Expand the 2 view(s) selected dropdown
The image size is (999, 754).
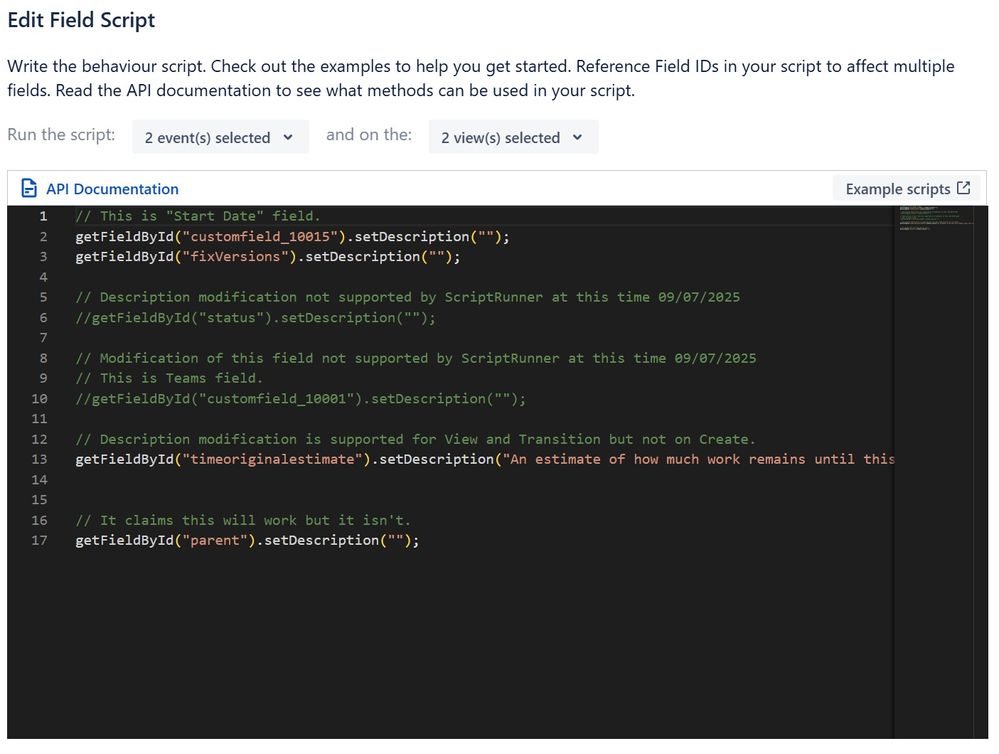tap(513, 137)
